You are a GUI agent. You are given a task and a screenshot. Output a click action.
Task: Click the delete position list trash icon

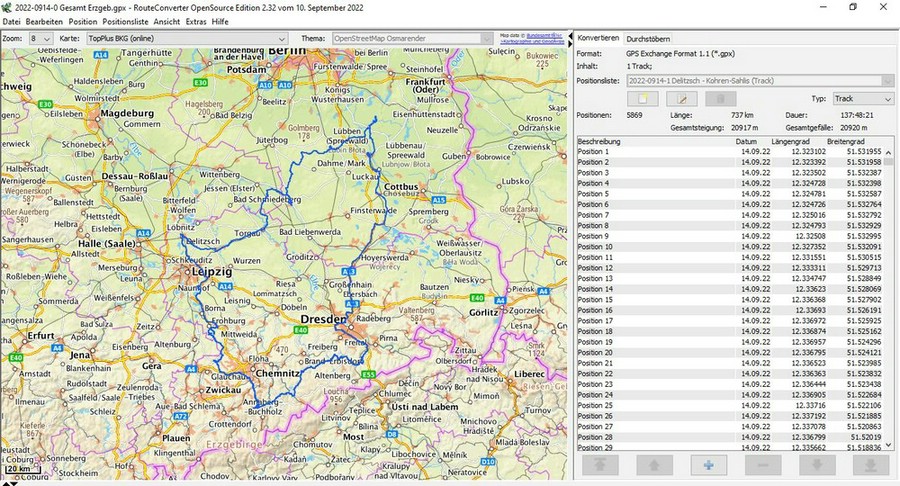tap(720, 99)
